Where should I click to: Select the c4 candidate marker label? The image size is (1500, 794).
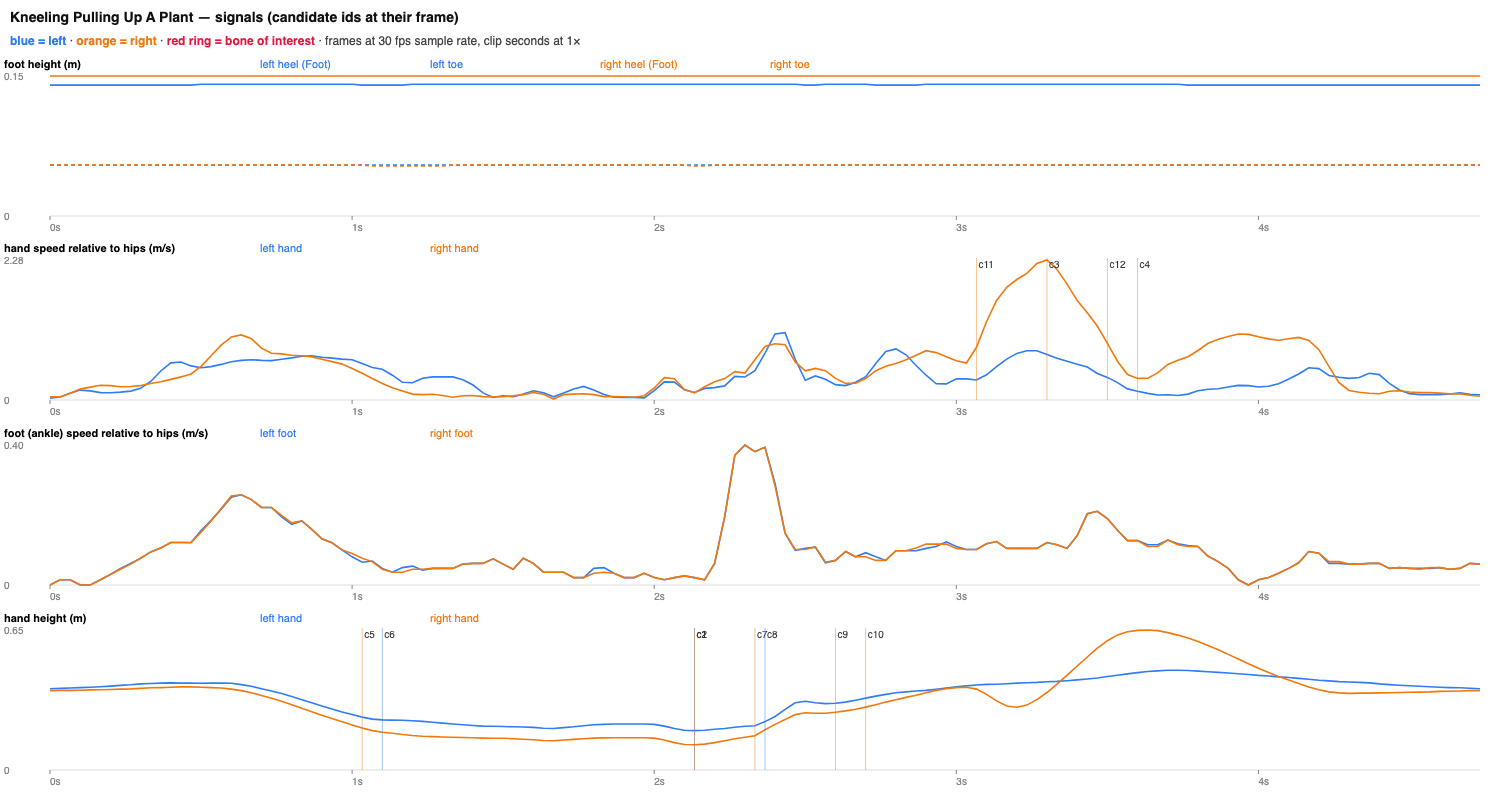coord(1145,265)
